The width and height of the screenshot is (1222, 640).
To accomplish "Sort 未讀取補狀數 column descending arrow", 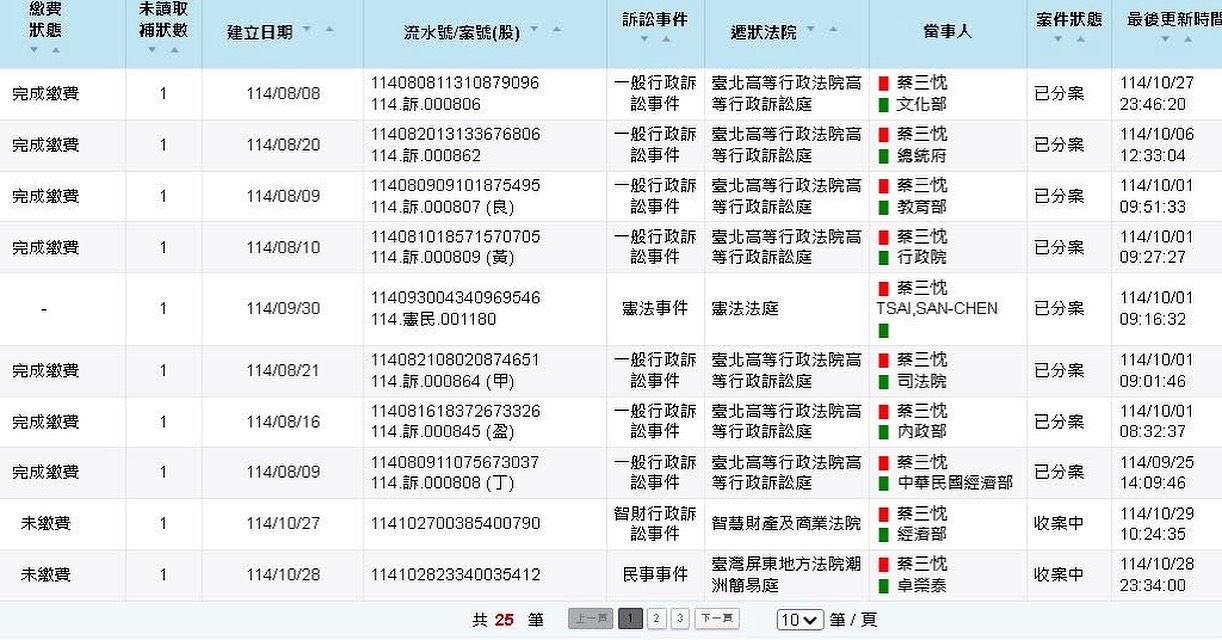I will (152, 49).
